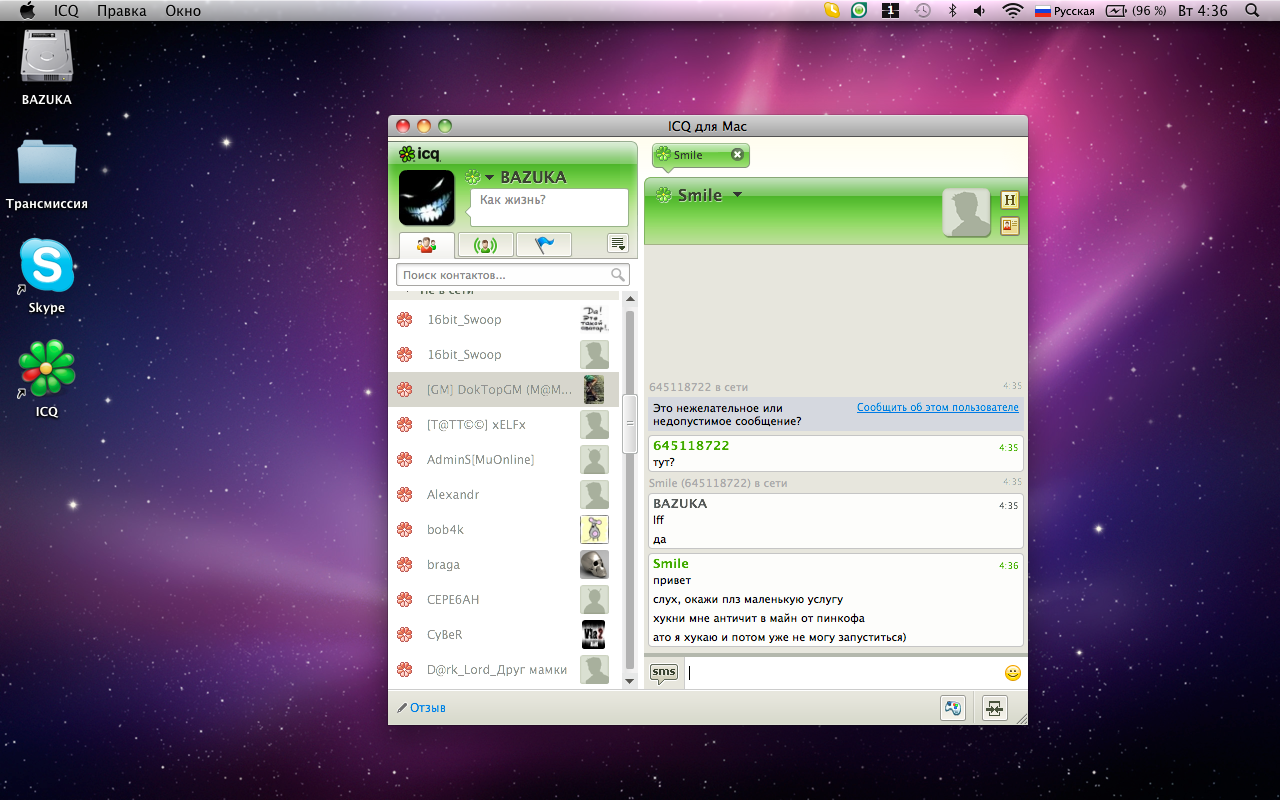
Task: Open the online contacts tab
Action: click(485, 244)
